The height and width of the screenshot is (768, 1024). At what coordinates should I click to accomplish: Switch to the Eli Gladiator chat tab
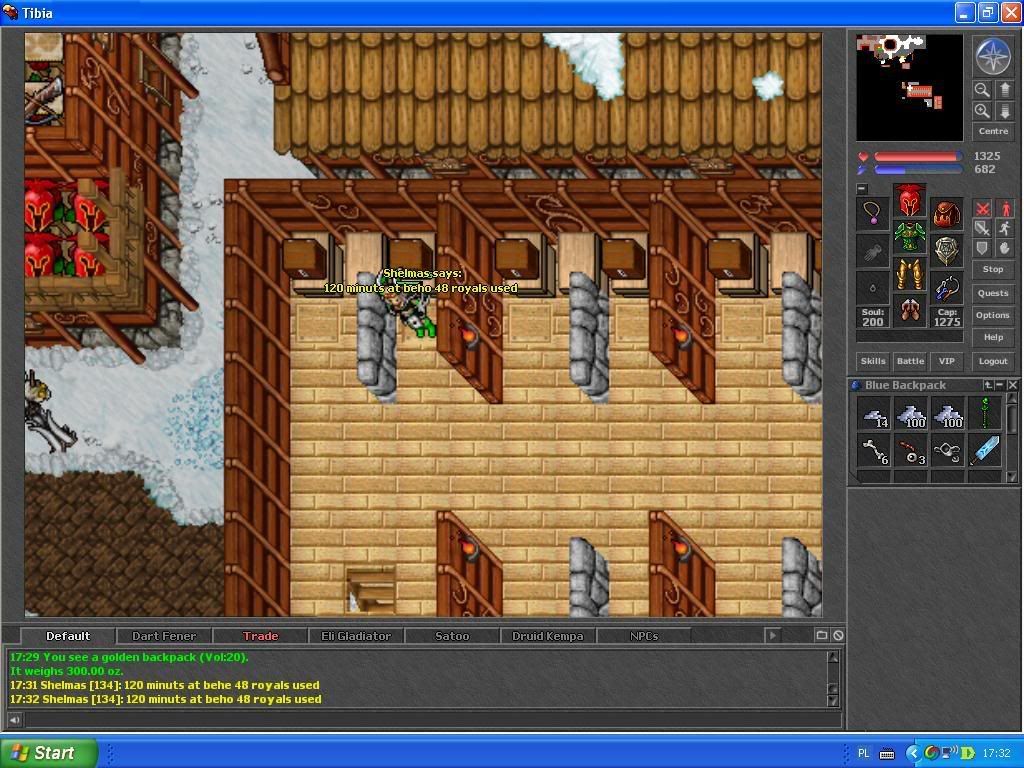356,636
